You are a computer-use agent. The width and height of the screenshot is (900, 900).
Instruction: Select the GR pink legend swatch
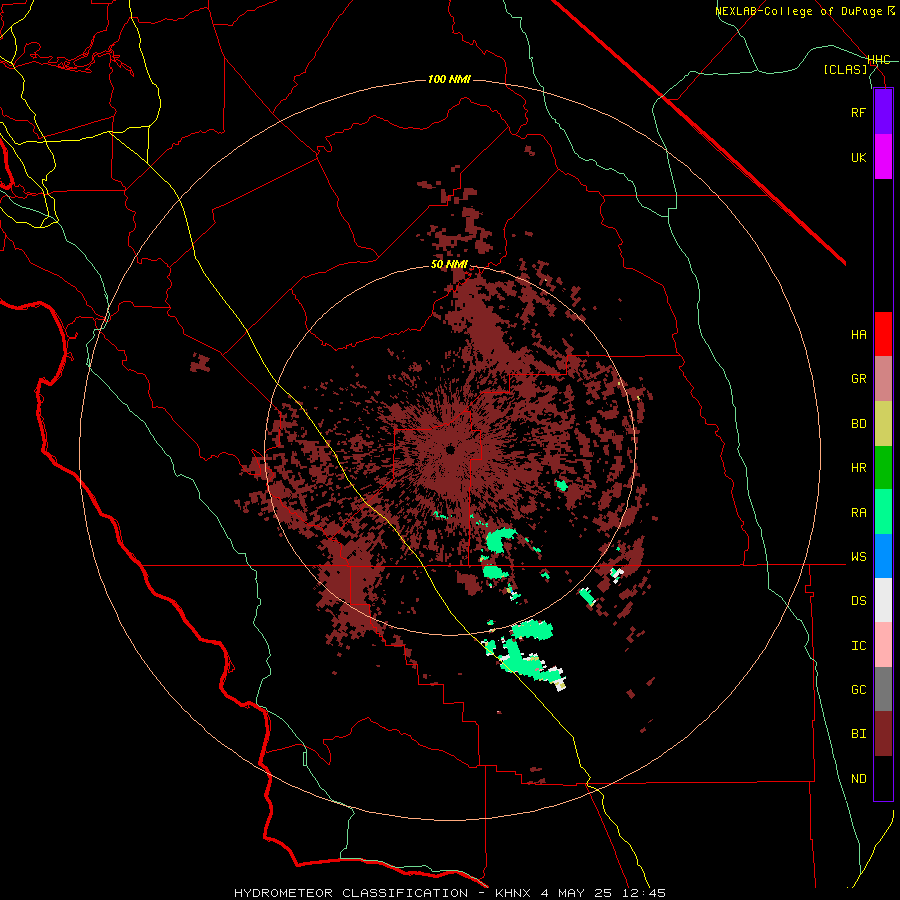883,379
